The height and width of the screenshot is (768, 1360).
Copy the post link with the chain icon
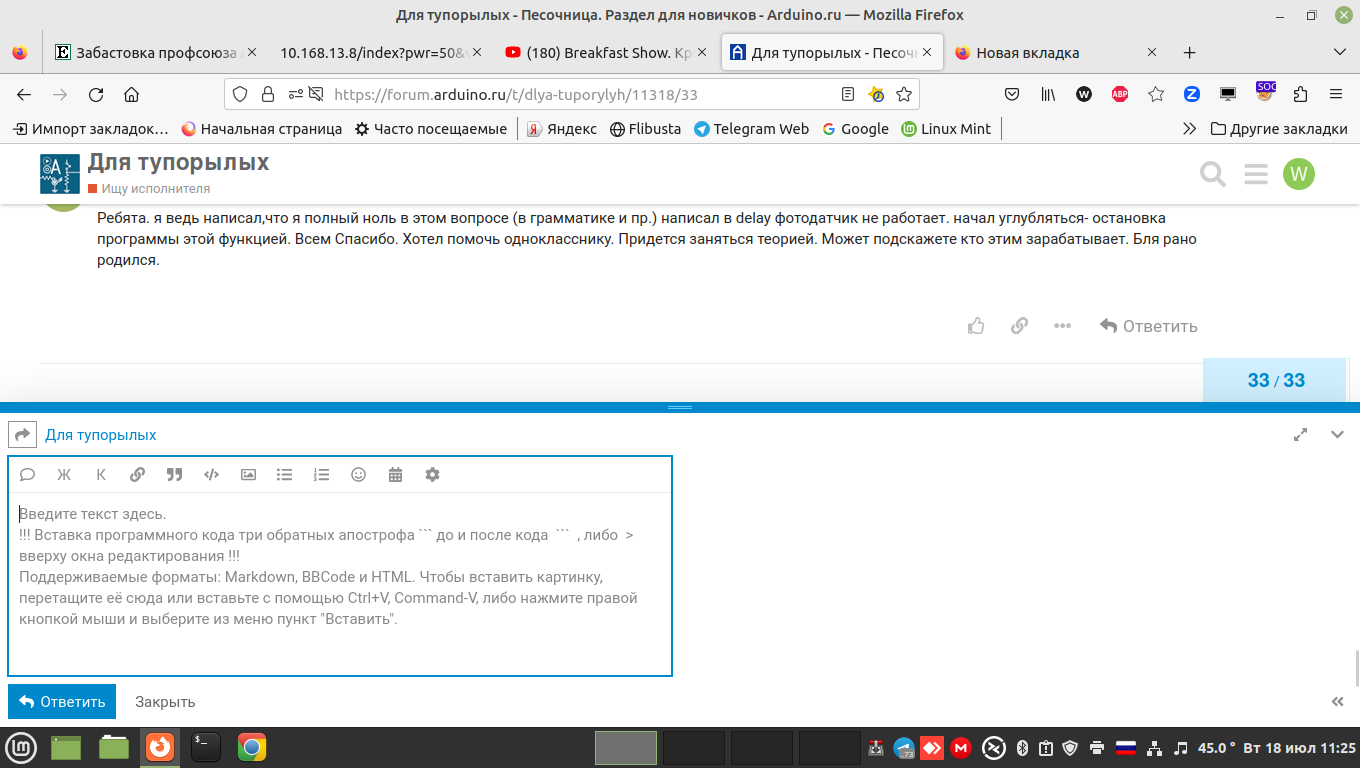(1019, 326)
